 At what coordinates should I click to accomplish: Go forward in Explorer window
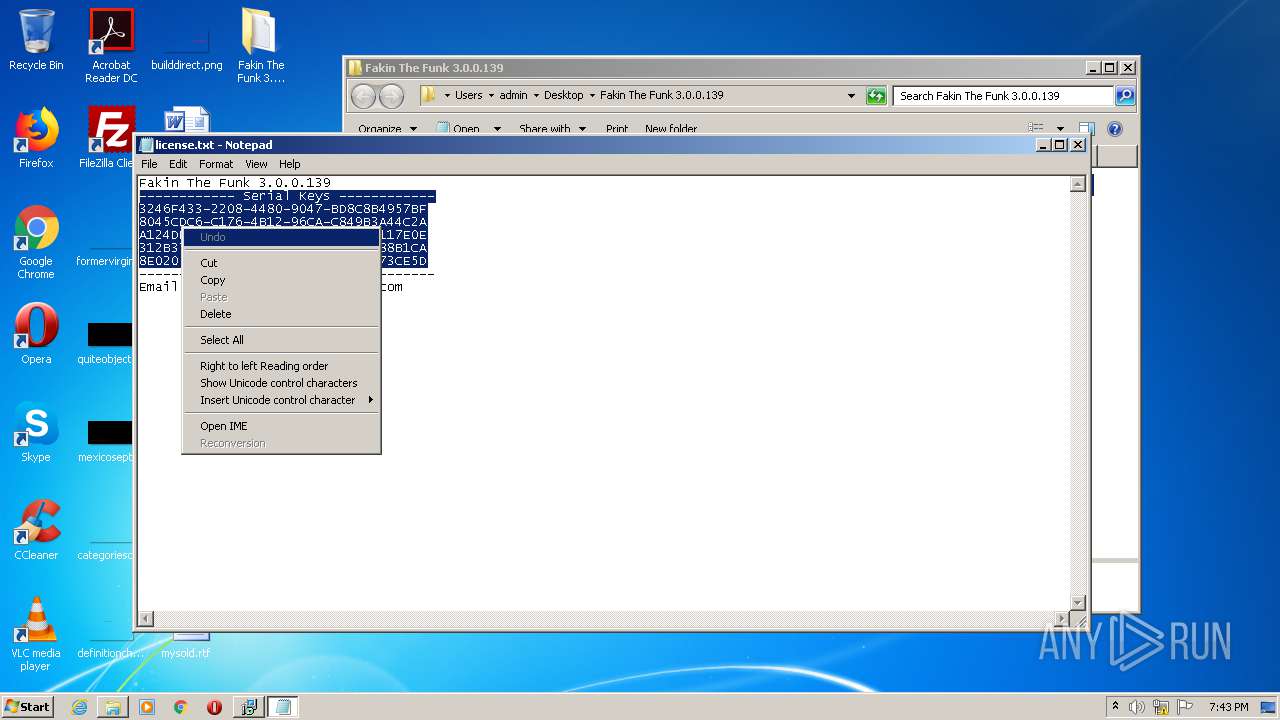[x=392, y=96]
